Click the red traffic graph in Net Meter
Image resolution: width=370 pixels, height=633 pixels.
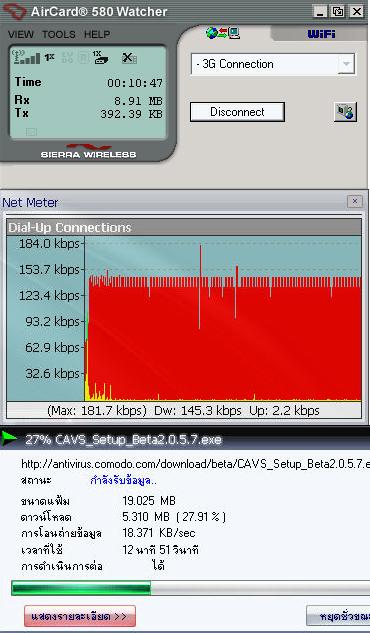224,339
